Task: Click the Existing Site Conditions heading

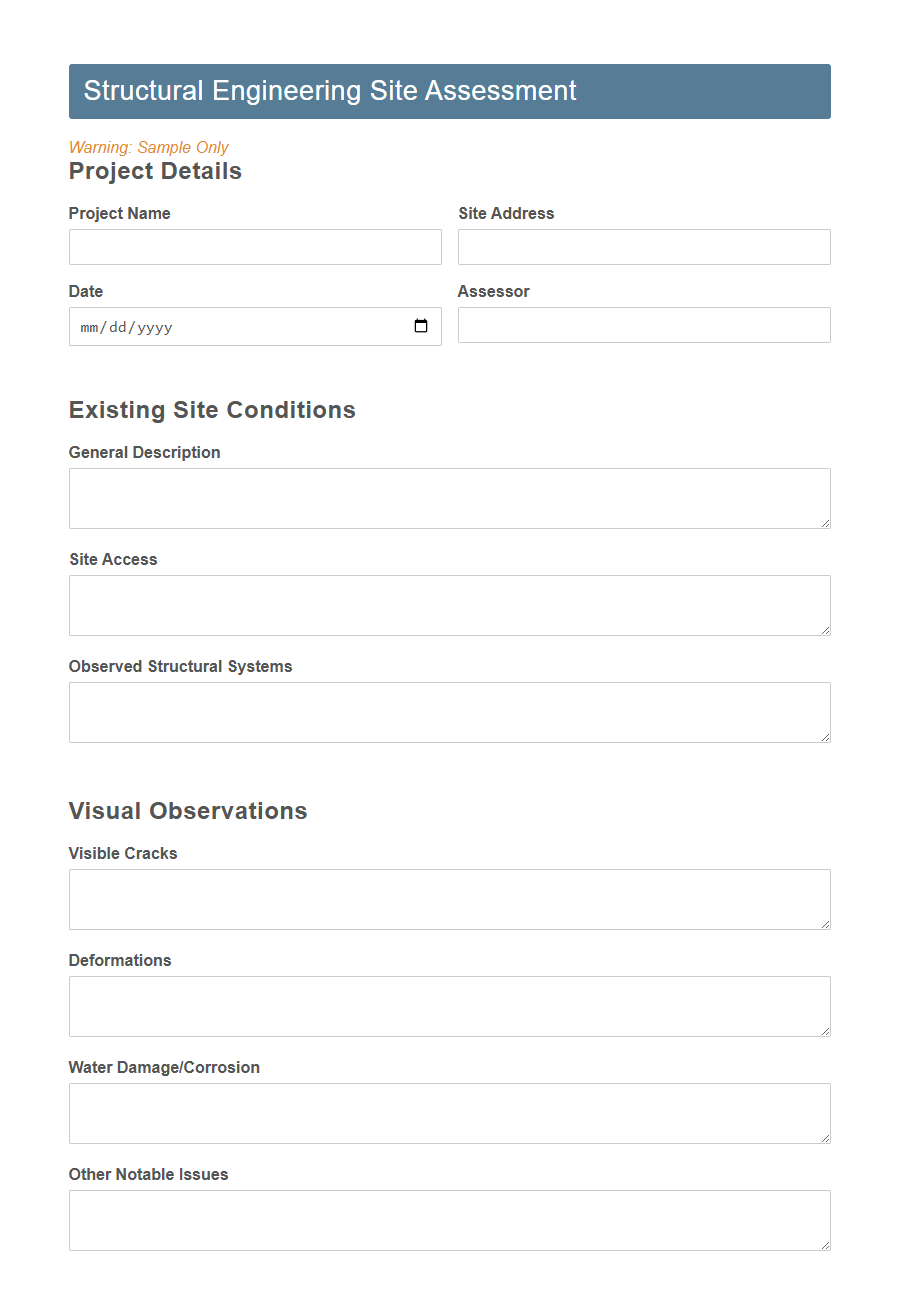Action: coord(211,410)
